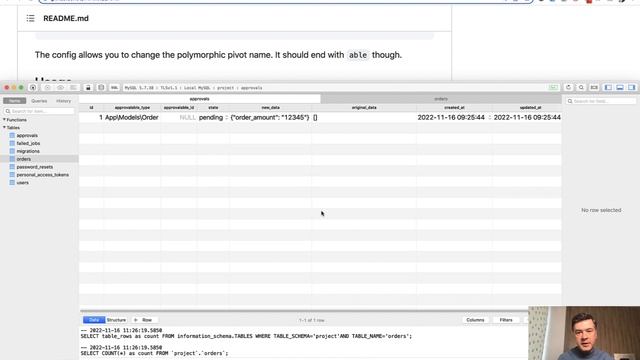640x360 pixels.
Task: Open the personal_access_tokens table in sidebar
Action: point(42,175)
